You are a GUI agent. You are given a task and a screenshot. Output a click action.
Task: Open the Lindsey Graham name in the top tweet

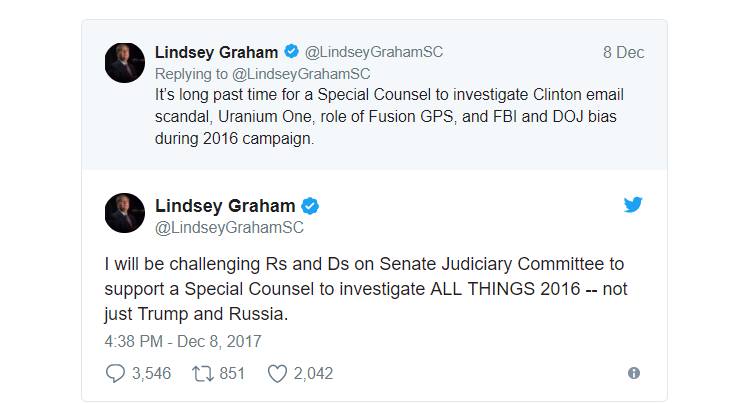pyautogui.click(x=216, y=51)
